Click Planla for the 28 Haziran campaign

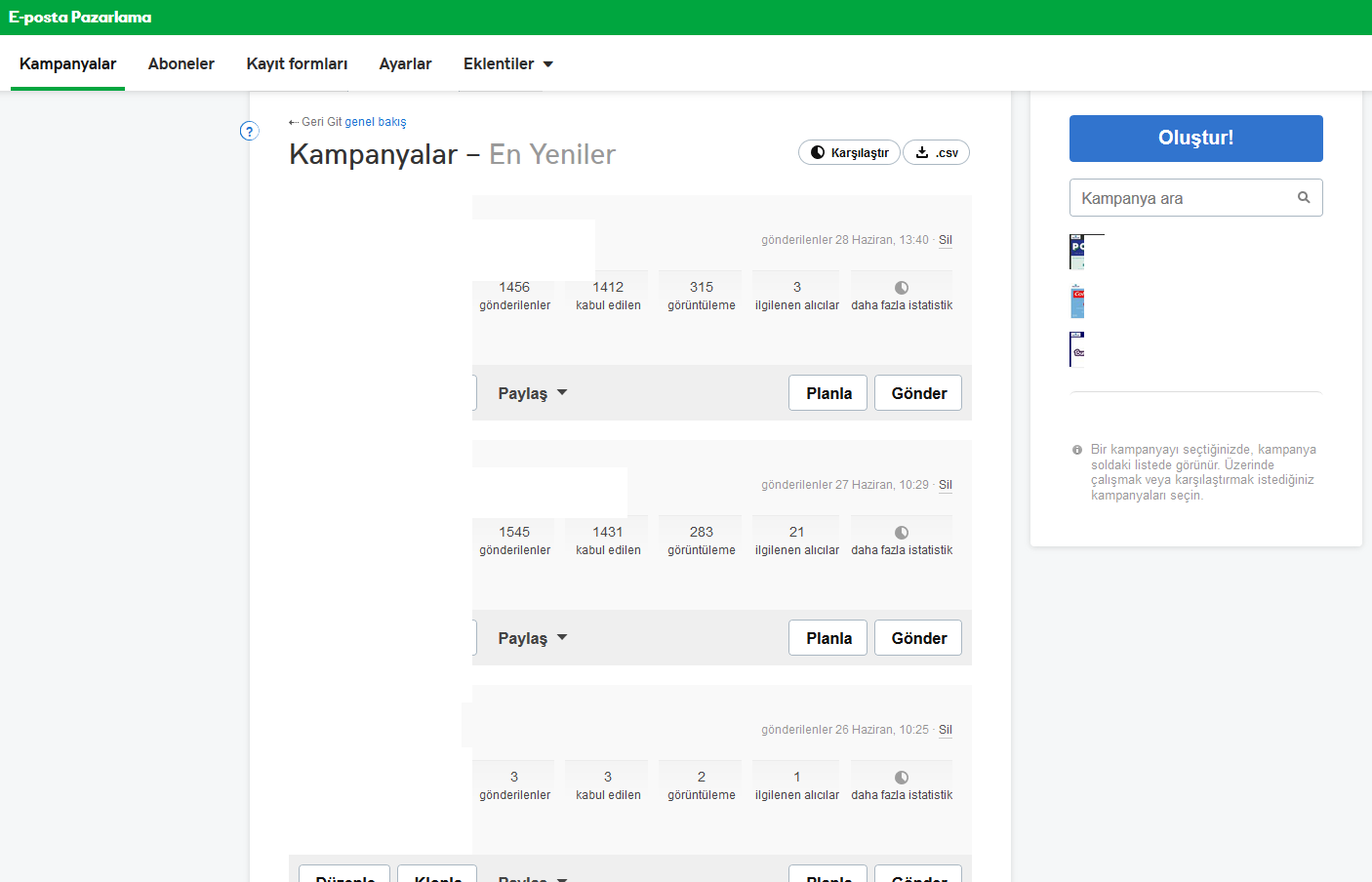pyautogui.click(x=827, y=393)
